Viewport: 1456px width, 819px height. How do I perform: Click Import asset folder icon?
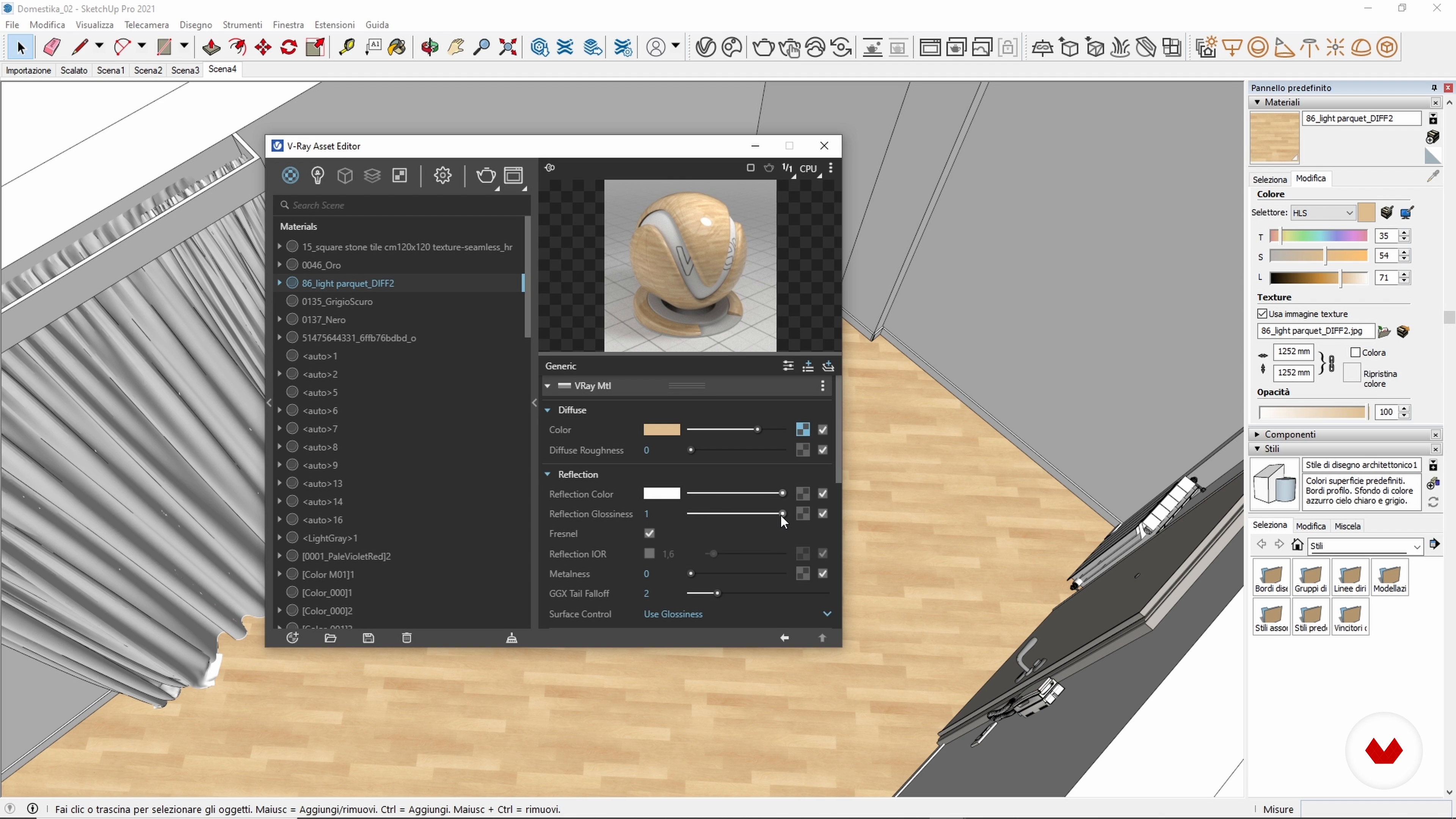[x=331, y=638]
